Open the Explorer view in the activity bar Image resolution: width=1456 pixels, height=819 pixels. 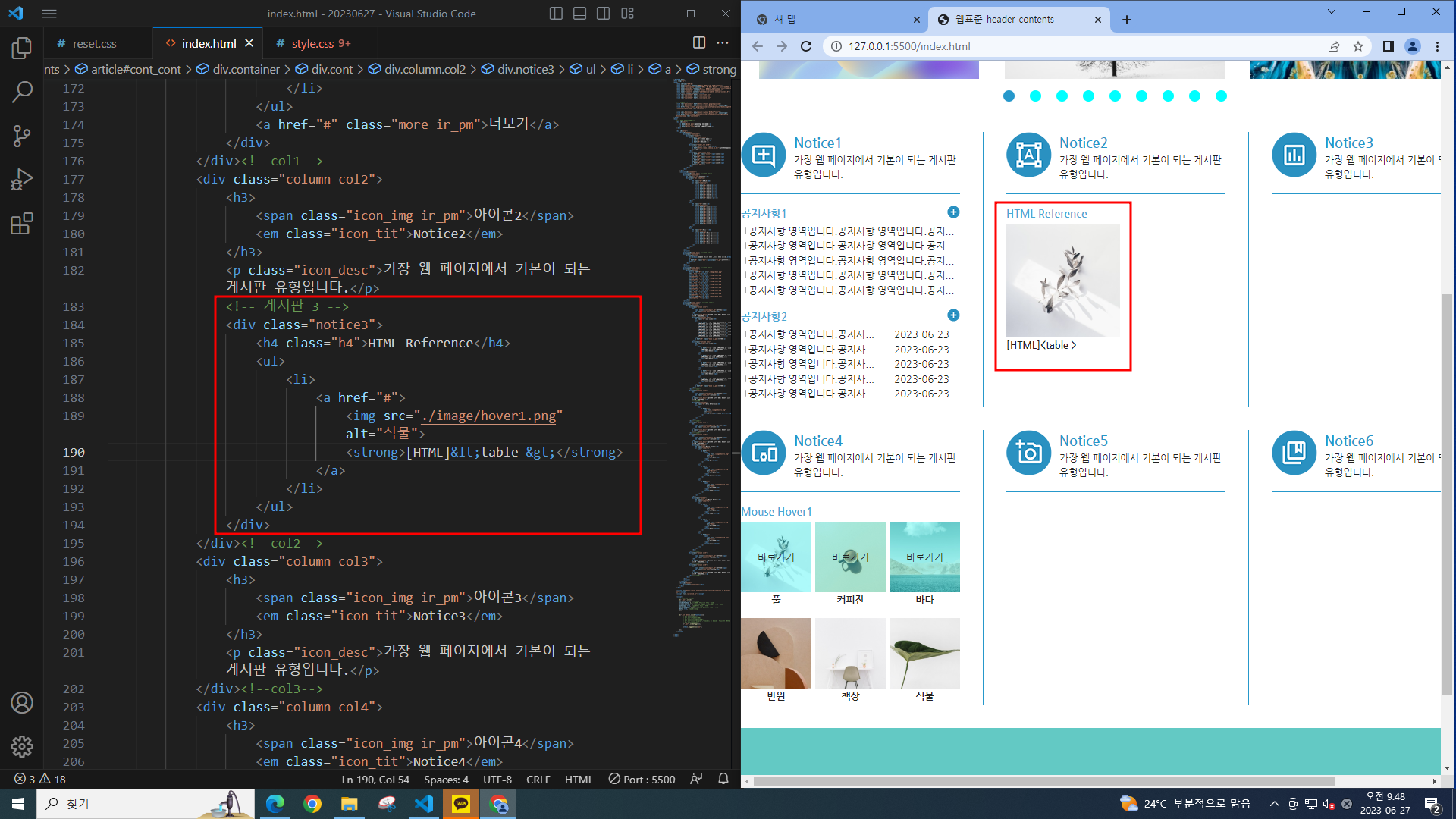point(22,49)
